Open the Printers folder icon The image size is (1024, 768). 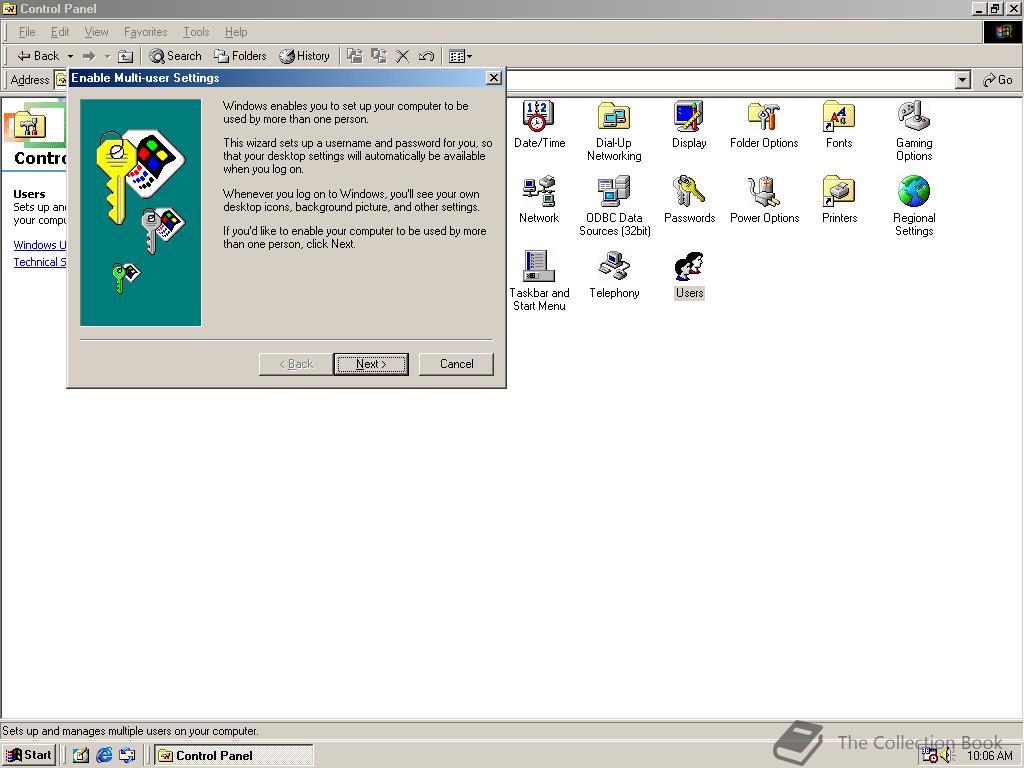[839, 199]
